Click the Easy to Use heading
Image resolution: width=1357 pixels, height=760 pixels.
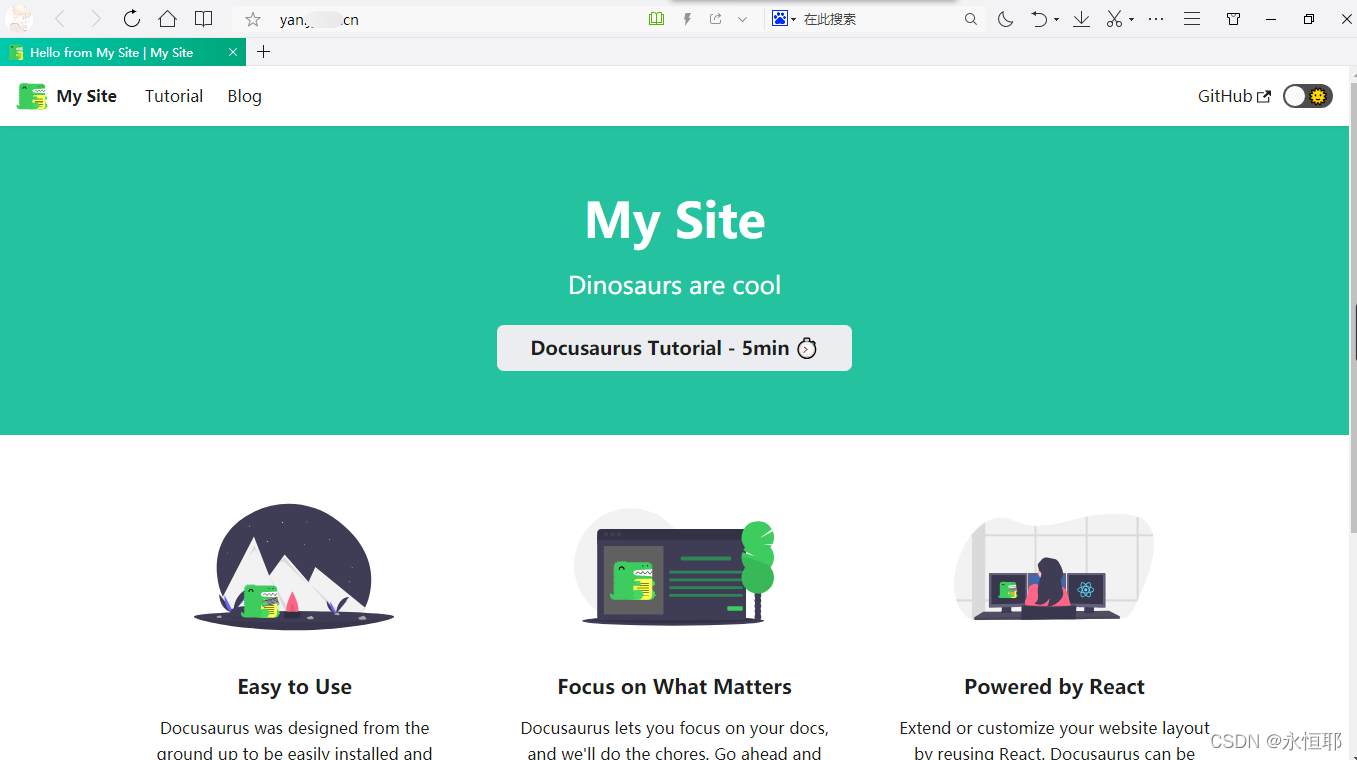click(295, 687)
